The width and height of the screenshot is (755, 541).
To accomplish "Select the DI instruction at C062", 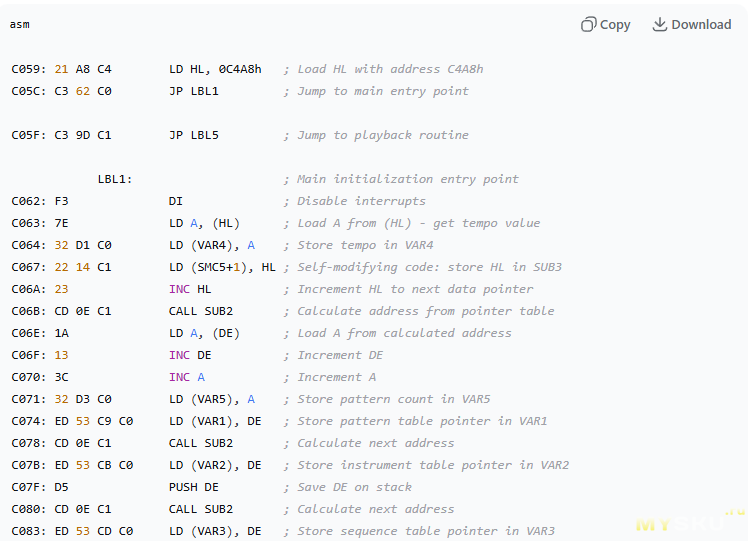I will click(x=176, y=201).
